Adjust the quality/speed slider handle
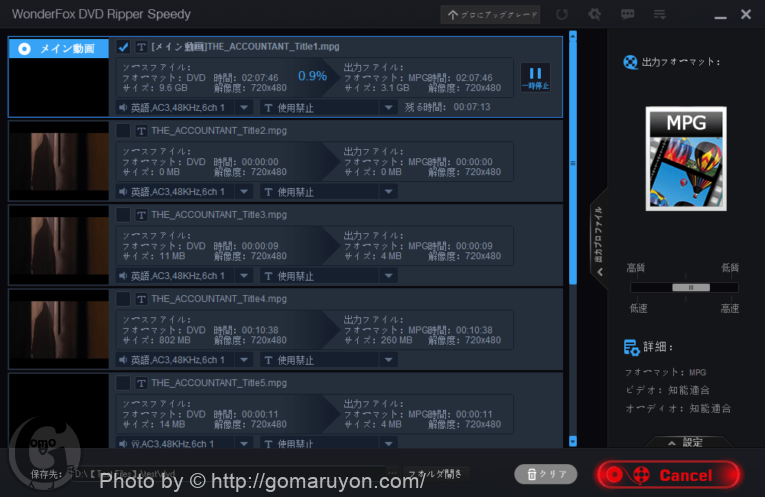Screen dimensions: 765x497 pos(691,287)
